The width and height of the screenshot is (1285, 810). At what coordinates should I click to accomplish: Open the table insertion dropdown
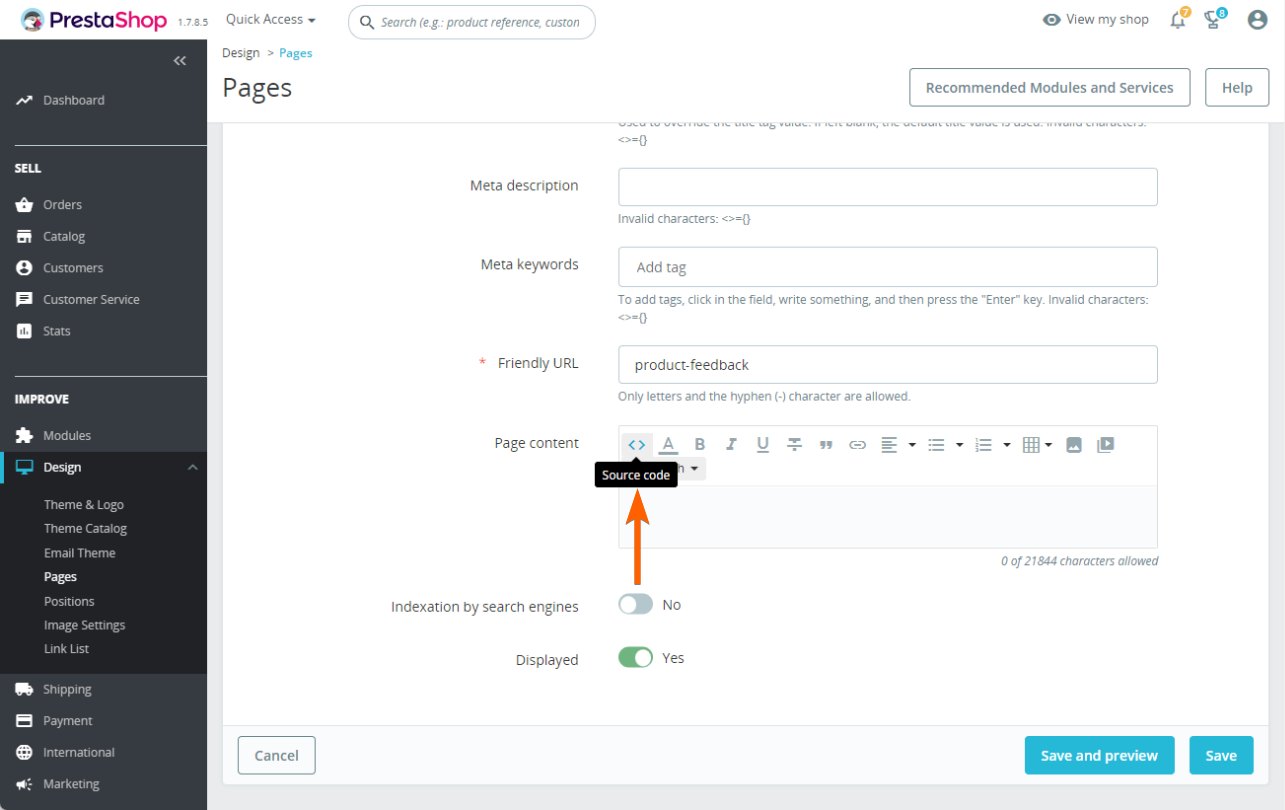[x=1045, y=444]
